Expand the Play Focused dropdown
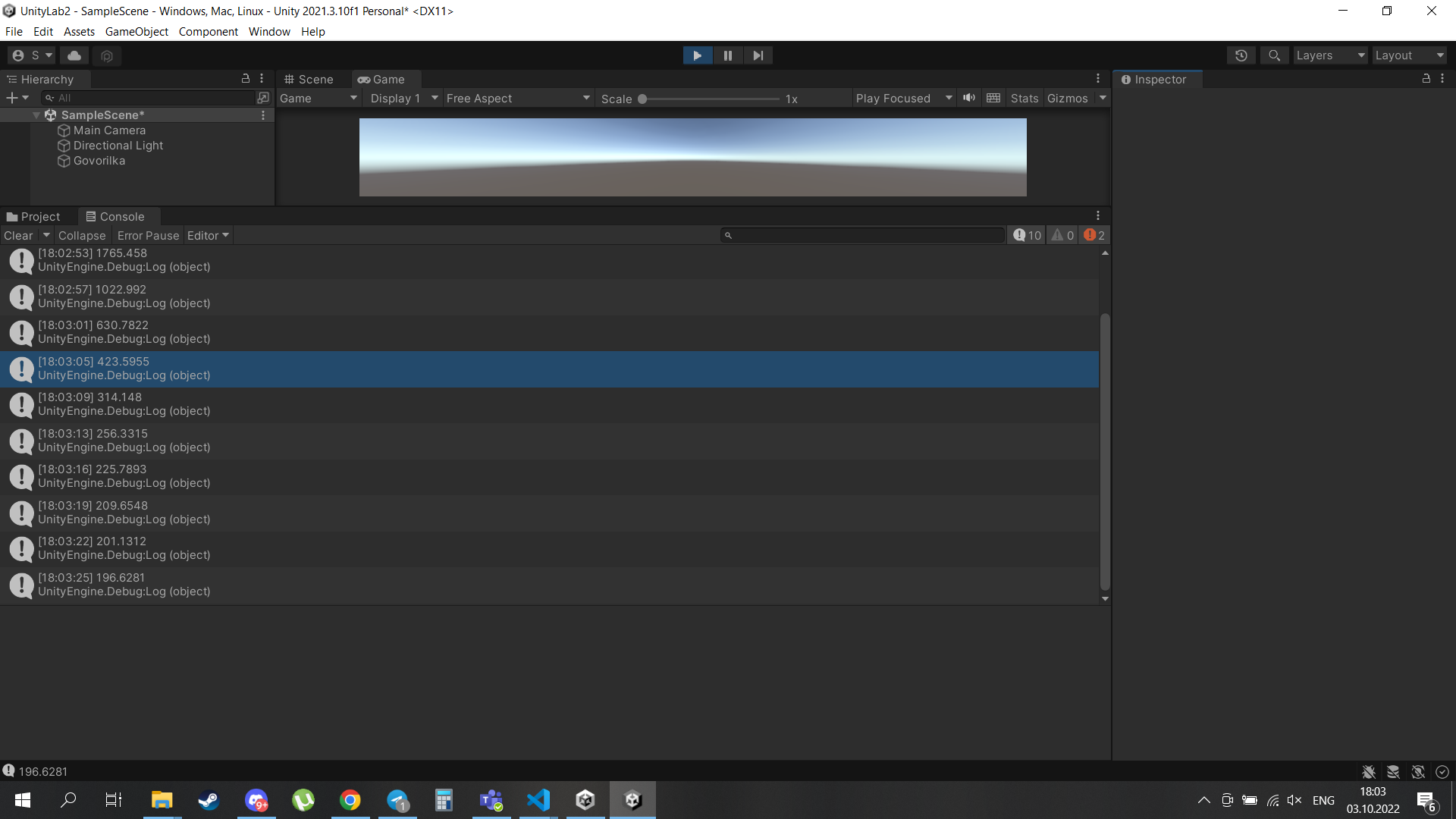Image resolution: width=1456 pixels, height=819 pixels. [903, 99]
